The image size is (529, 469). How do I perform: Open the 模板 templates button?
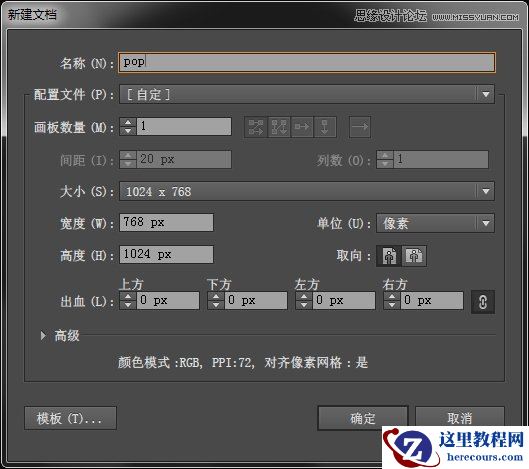[x=70, y=418]
